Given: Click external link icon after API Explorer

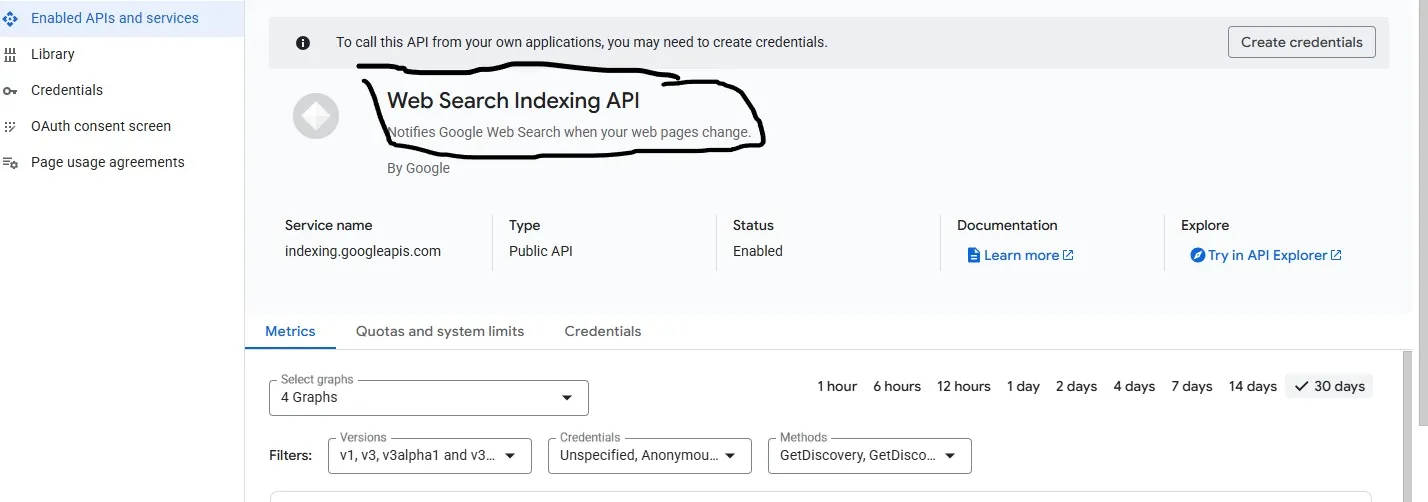Looking at the screenshot, I should tap(1336, 255).
